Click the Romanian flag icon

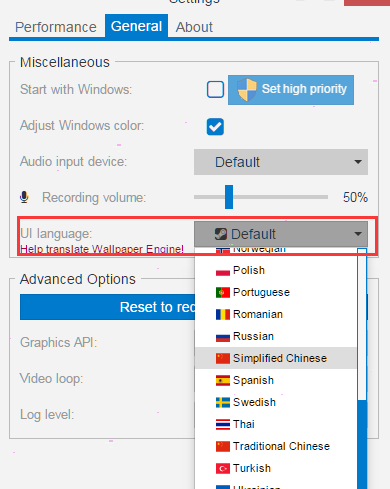[223, 314]
